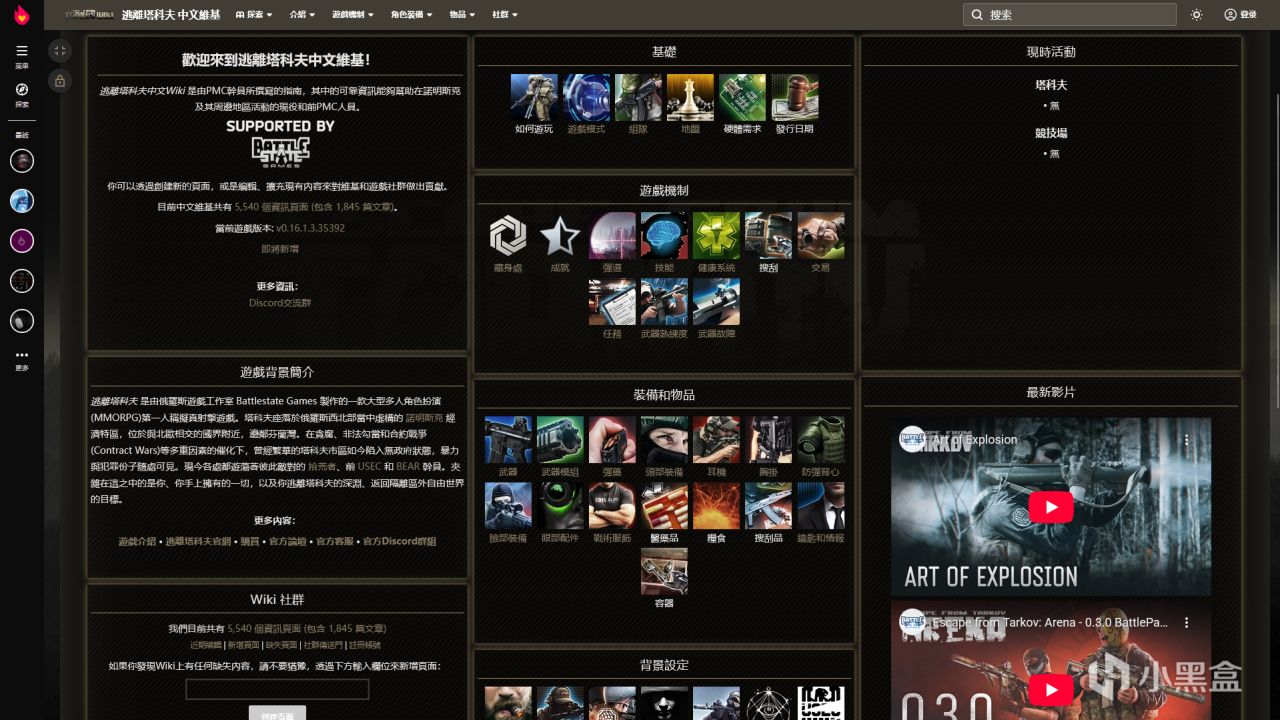Play the Art of Explosion YouTube video
This screenshot has height=720, width=1280.
(1051, 507)
